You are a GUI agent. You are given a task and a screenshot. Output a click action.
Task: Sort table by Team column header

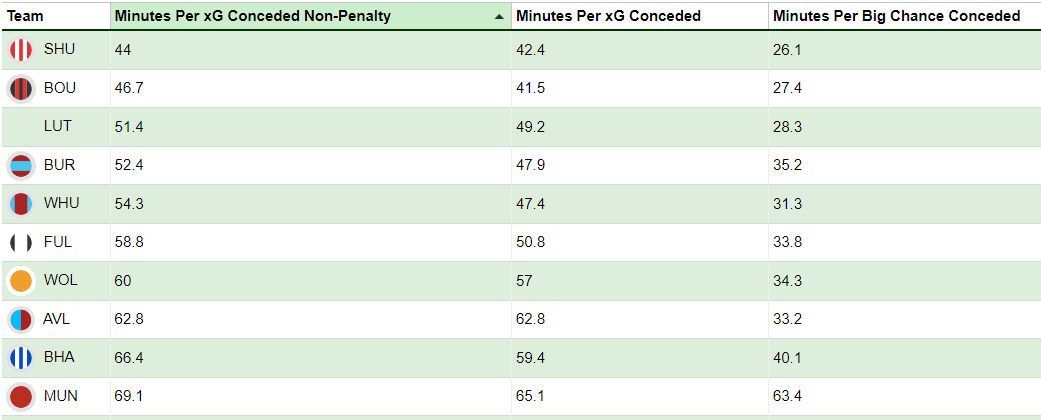click(x=25, y=16)
